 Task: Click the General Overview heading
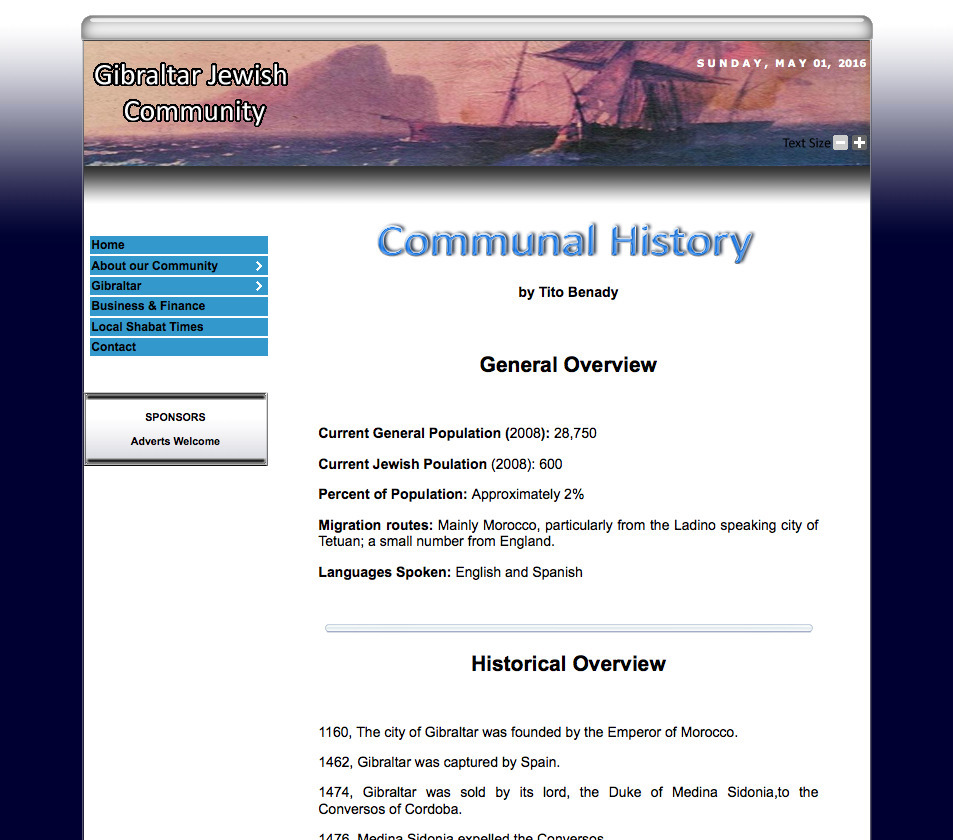pyautogui.click(x=567, y=364)
